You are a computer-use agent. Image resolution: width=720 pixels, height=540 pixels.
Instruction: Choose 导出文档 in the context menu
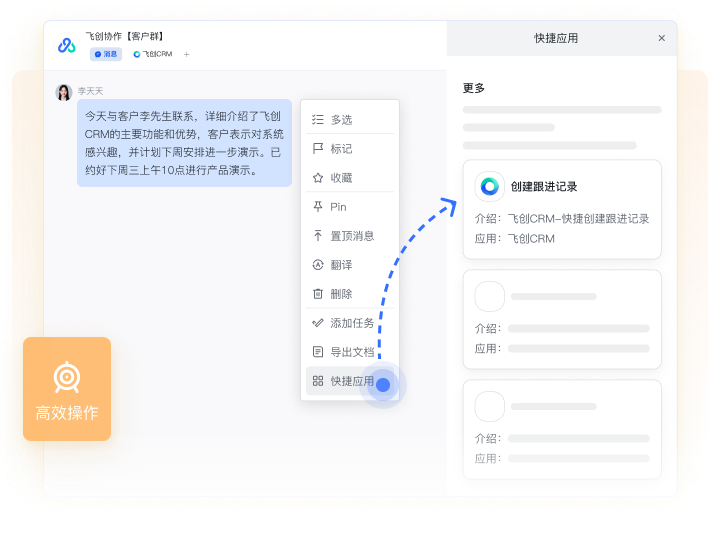350,352
